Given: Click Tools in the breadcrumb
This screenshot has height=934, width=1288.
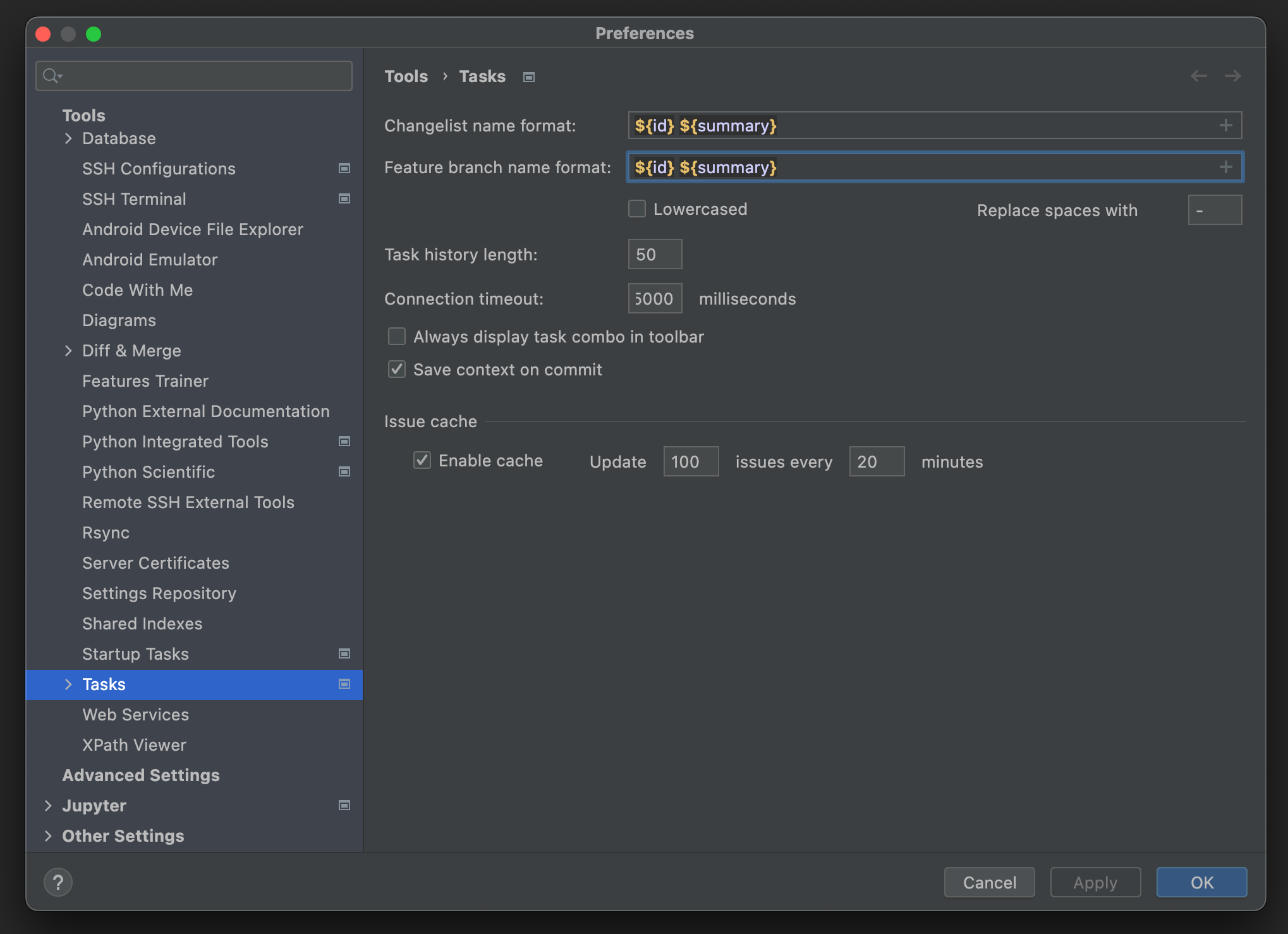Looking at the screenshot, I should click(406, 76).
